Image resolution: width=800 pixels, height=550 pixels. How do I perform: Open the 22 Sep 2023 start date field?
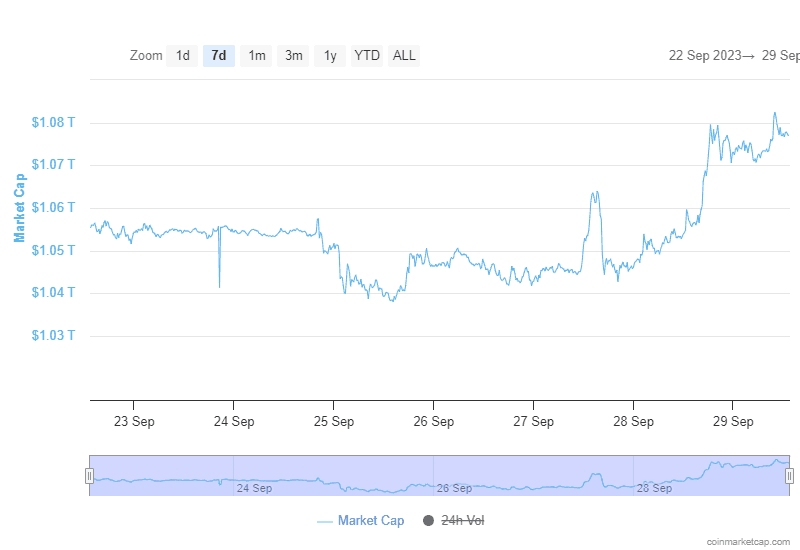click(x=703, y=56)
